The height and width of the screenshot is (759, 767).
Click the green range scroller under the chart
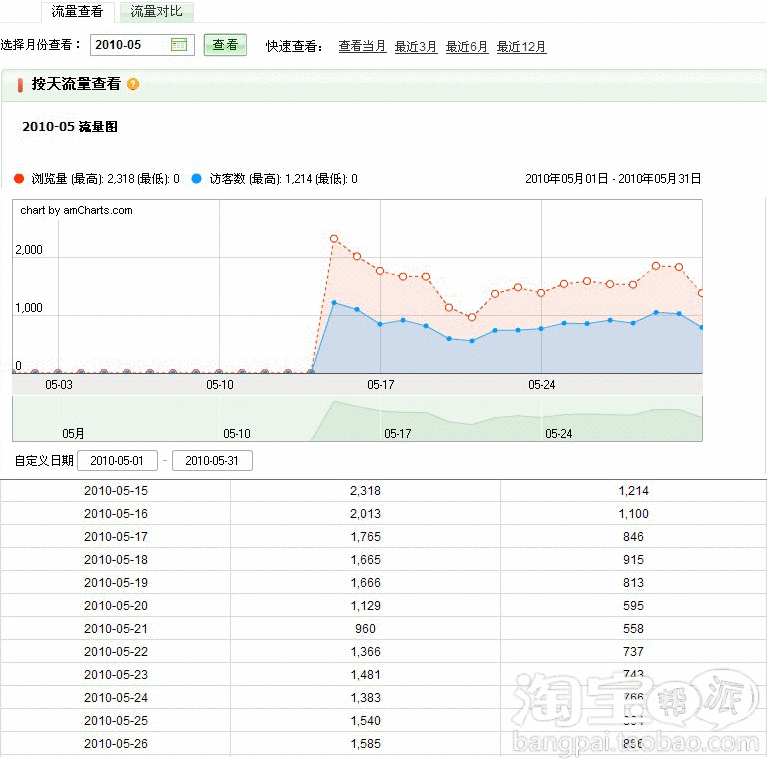click(x=358, y=419)
